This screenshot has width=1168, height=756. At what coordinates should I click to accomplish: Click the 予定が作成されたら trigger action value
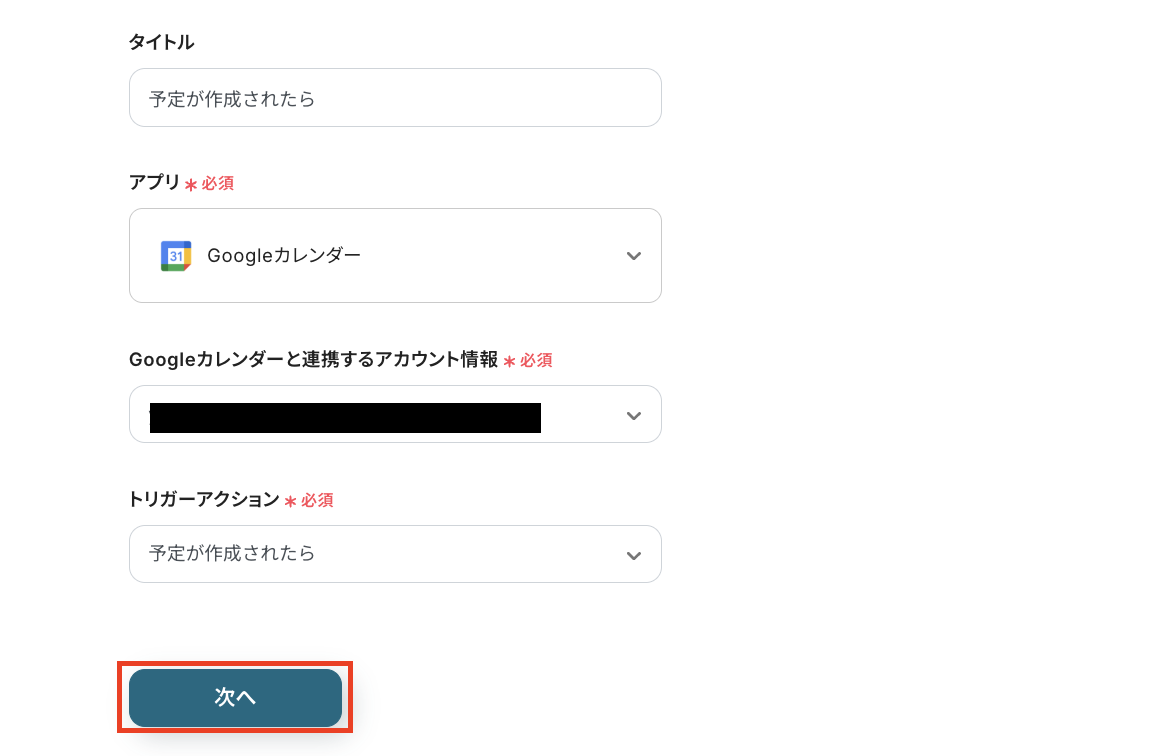point(232,554)
